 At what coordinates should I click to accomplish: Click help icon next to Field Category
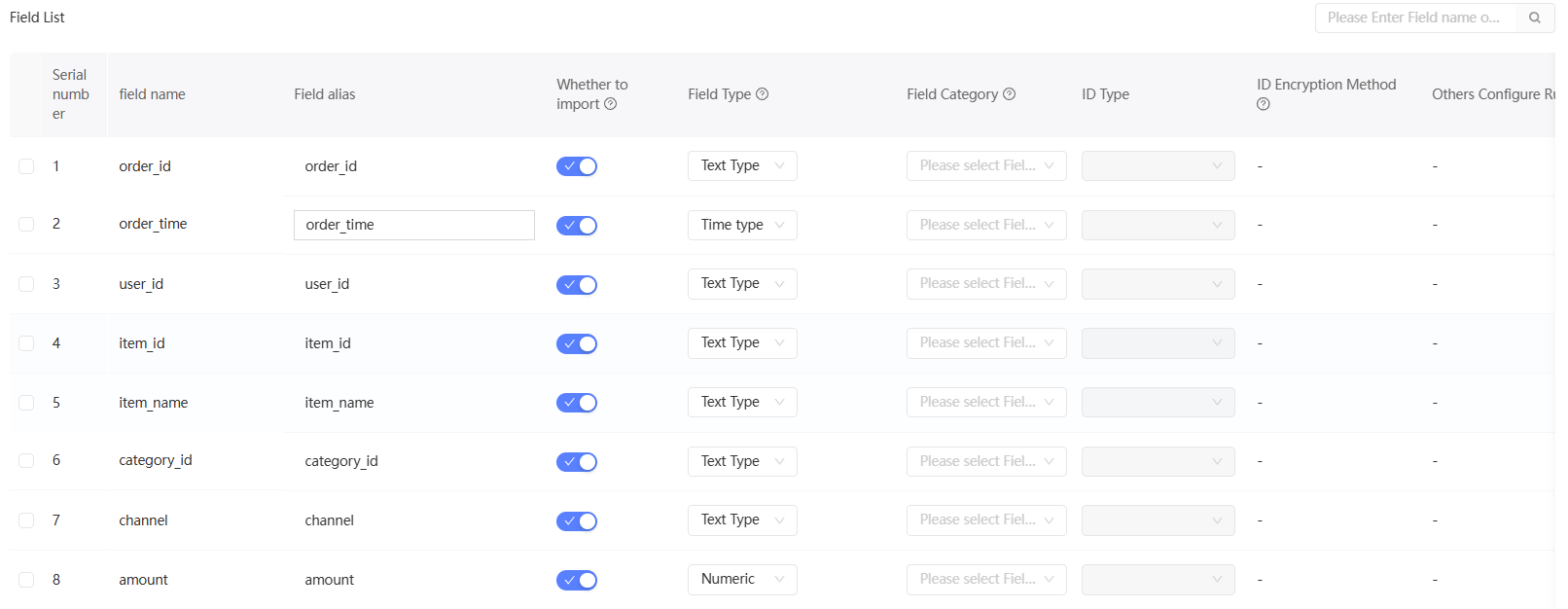click(1010, 94)
